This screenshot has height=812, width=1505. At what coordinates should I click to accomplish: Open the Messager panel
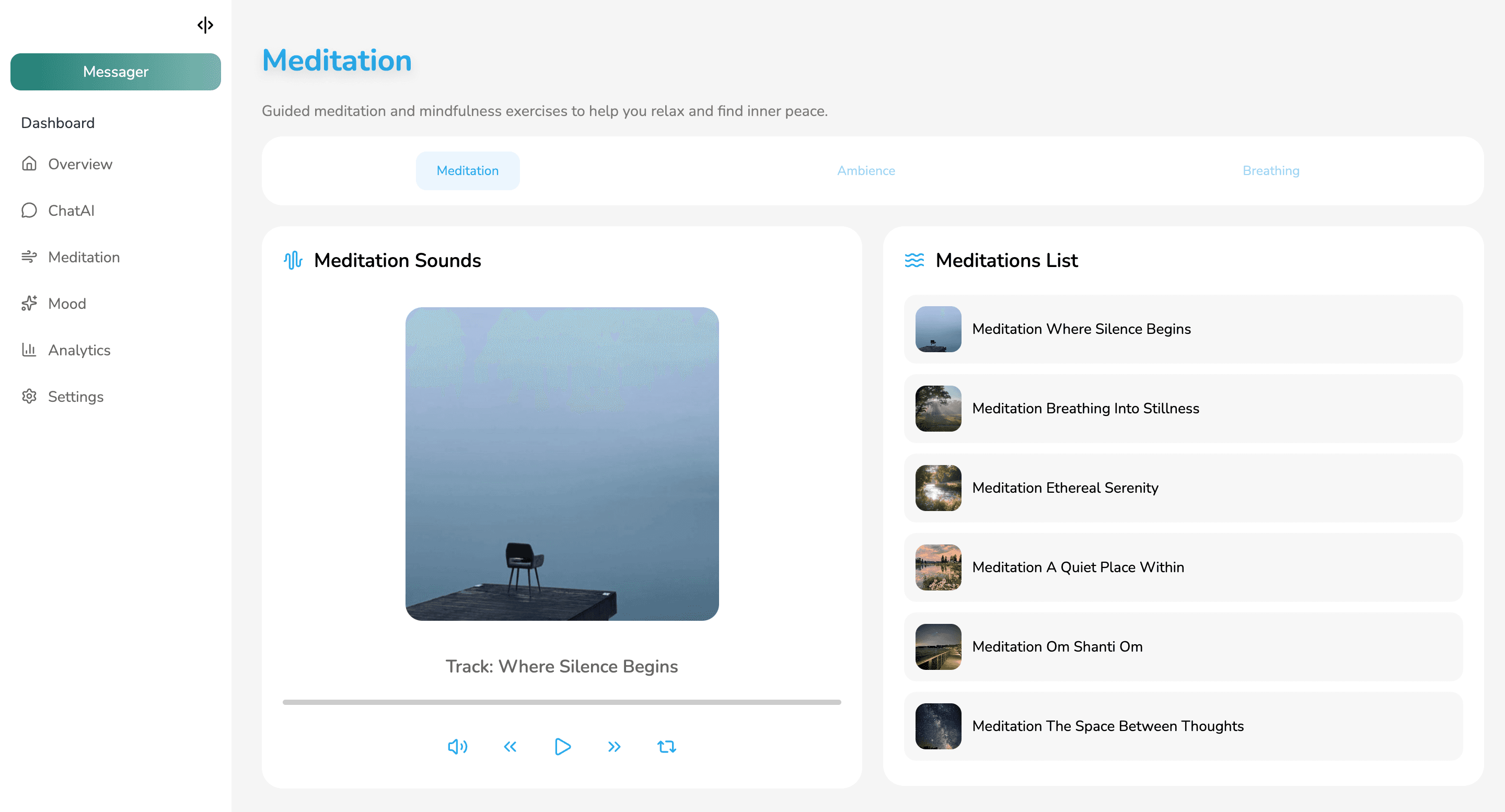click(115, 71)
